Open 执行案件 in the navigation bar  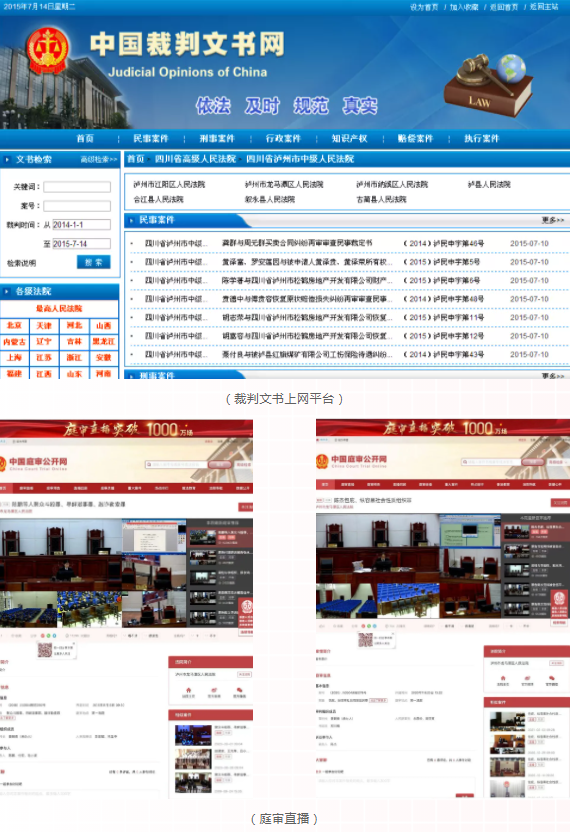coord(482,138)
